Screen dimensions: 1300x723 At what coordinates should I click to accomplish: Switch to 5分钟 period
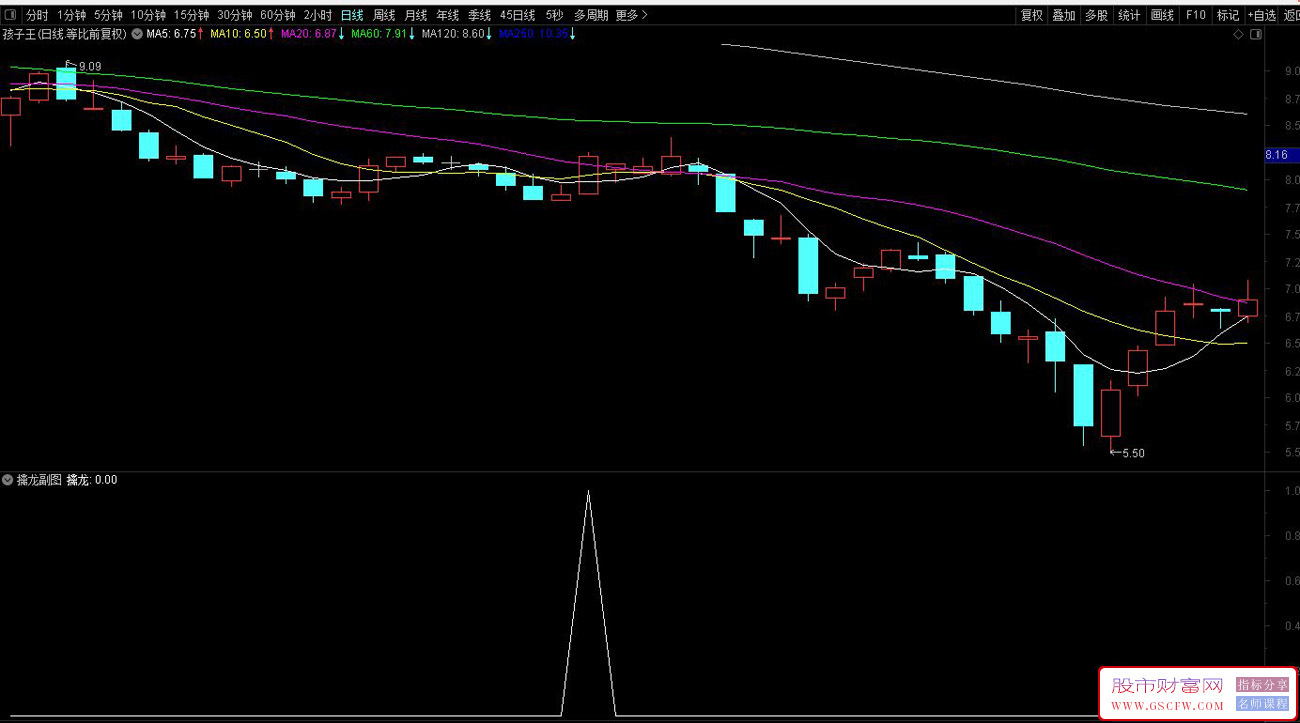coord(108,15)
